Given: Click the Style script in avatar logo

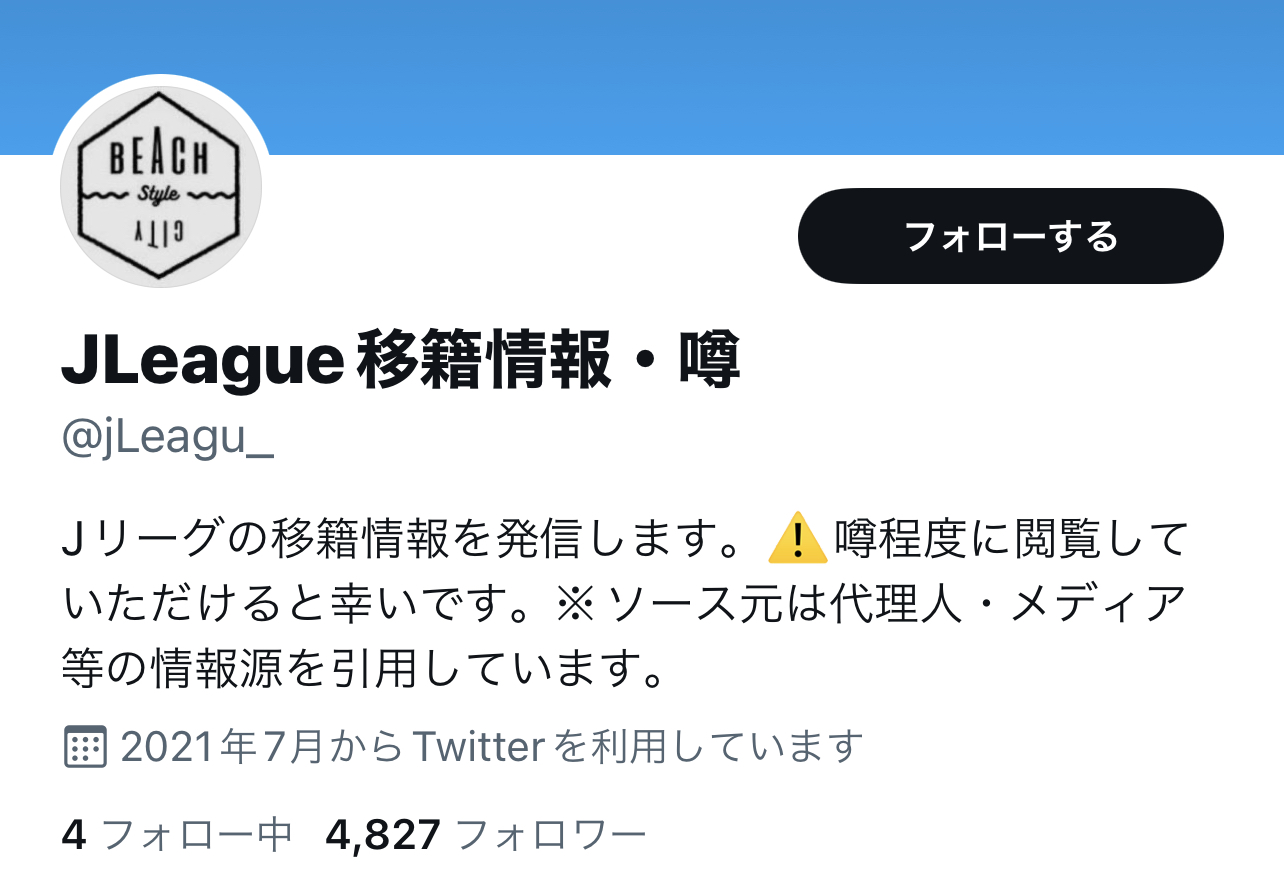Looking at the screenshot, I should 160,194.
